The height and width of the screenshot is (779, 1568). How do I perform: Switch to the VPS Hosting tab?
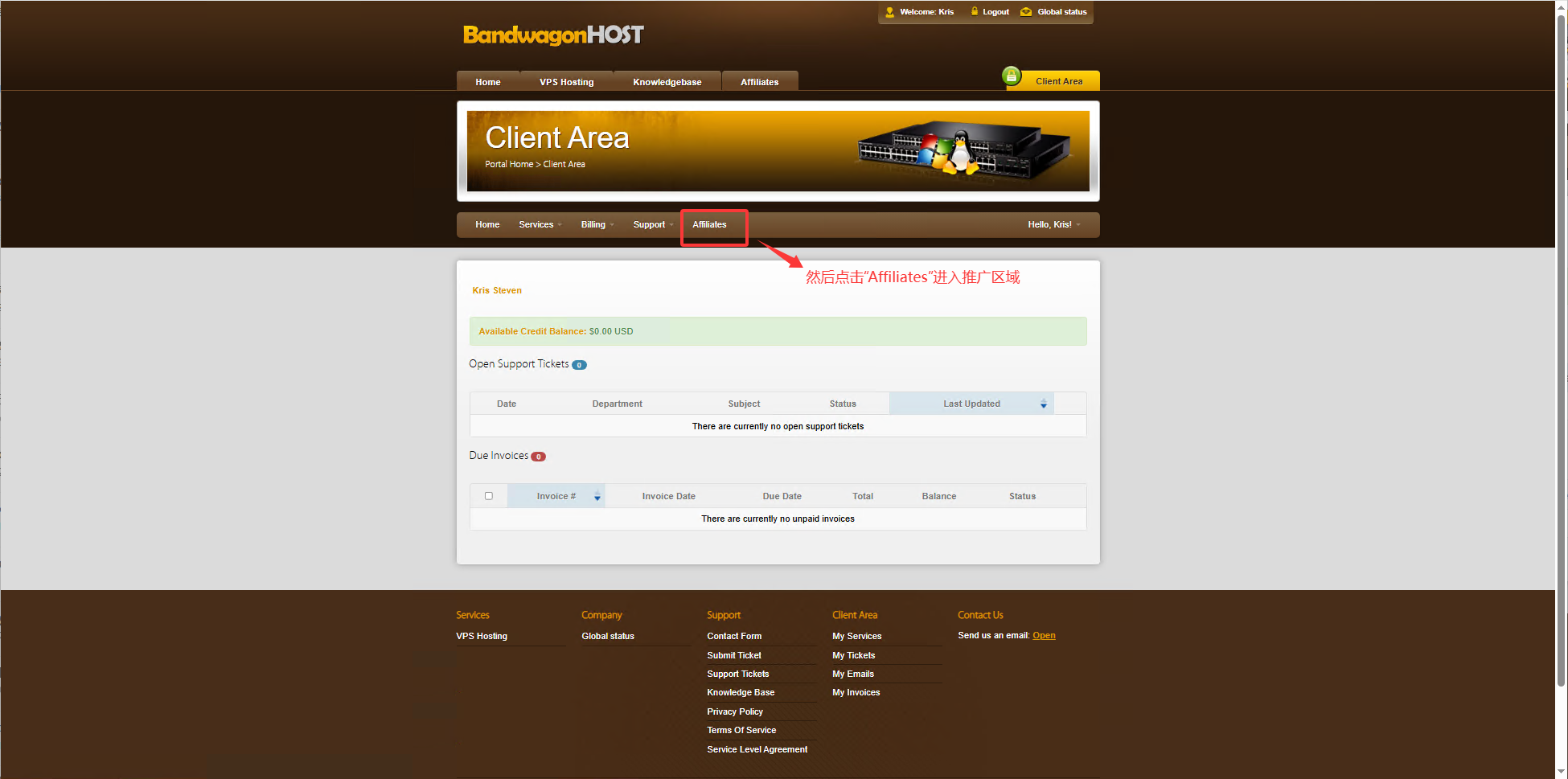point(566,82)
